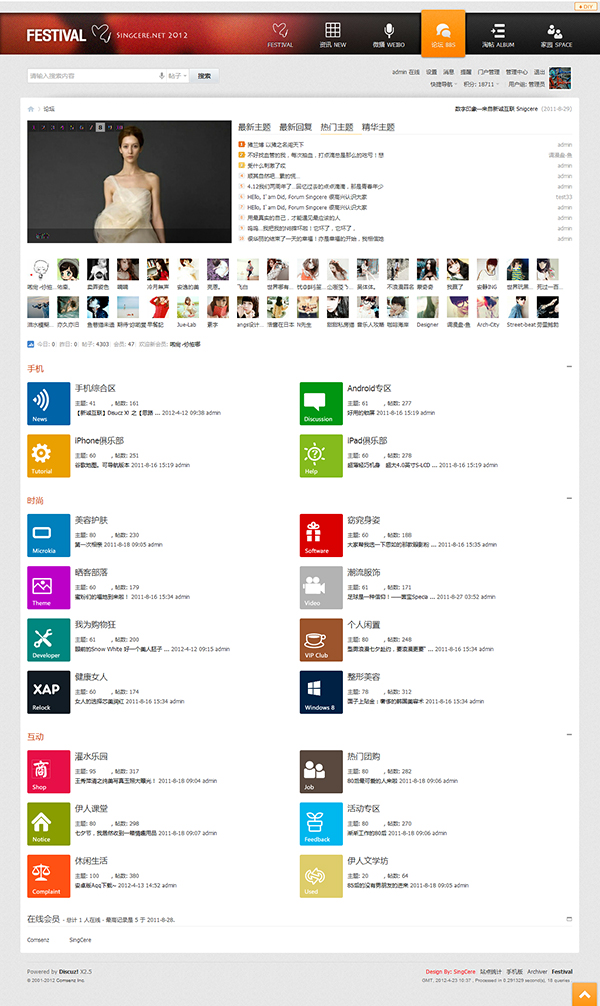The height and width of the screenshot is (1006, 600).
Task: Open the 管理中心 link
Action: [517, 72]
